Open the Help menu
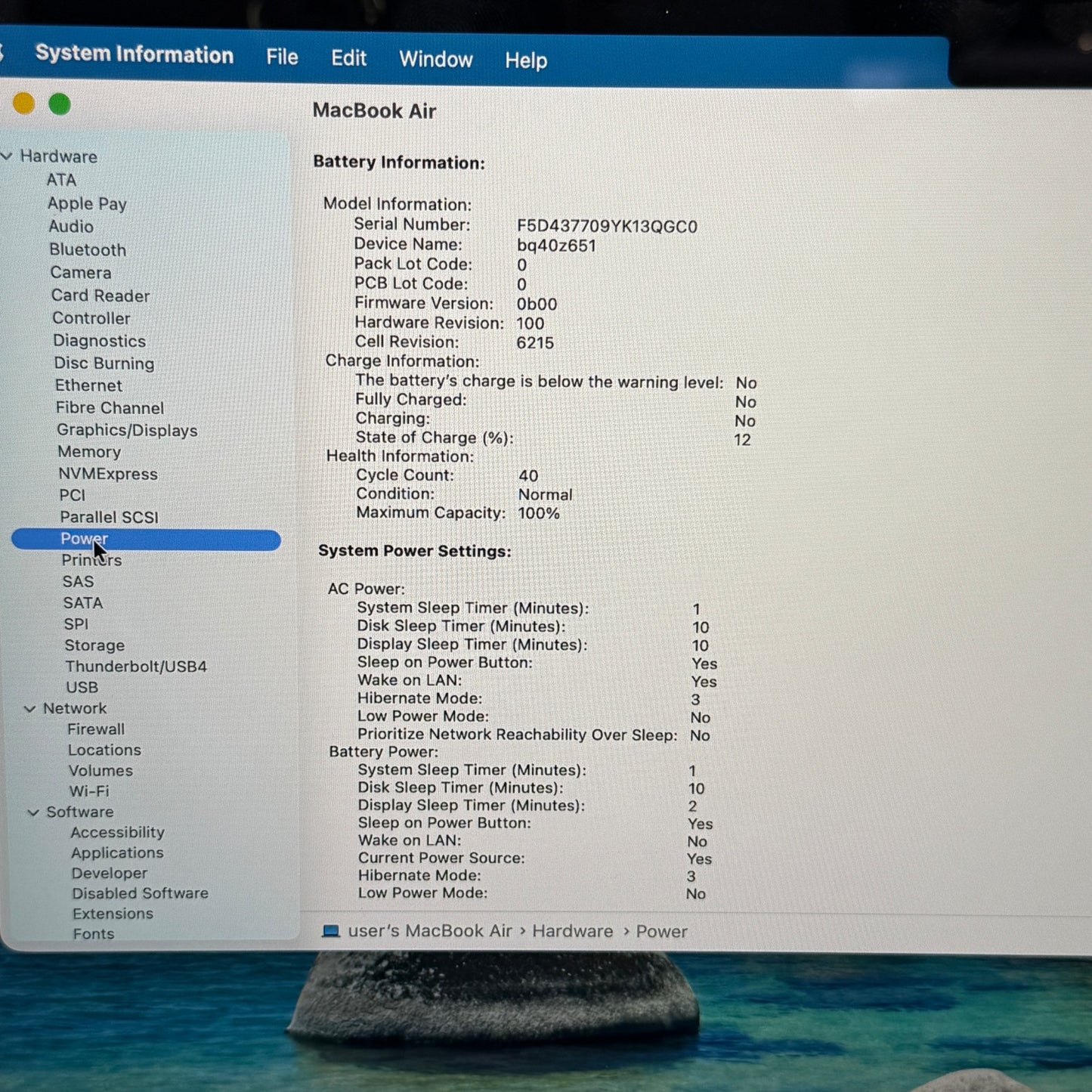Screen dimensions: 1092x1092 click(x=526, y=60)
